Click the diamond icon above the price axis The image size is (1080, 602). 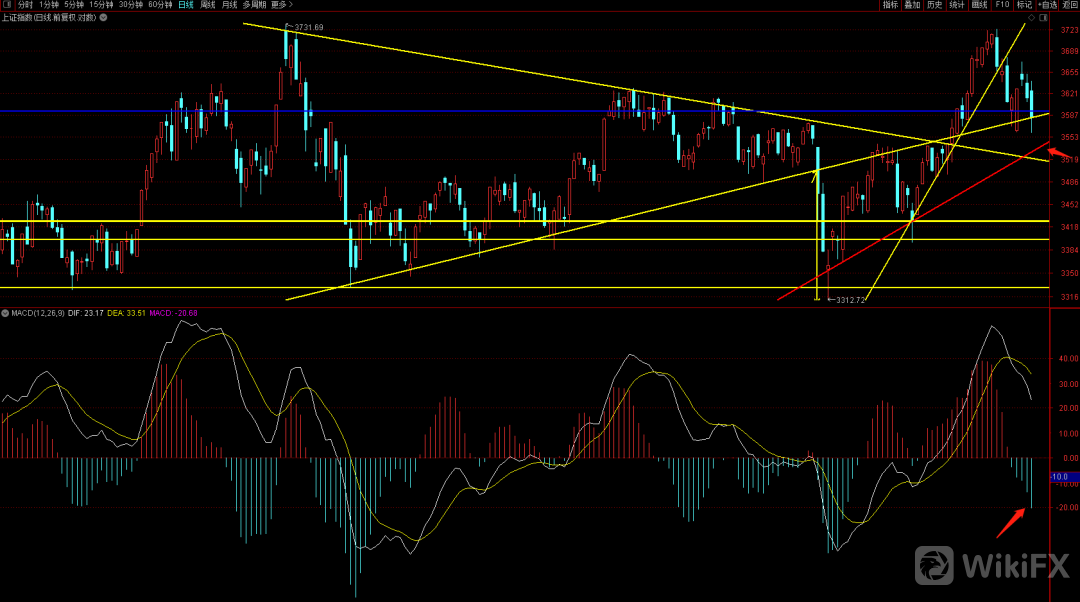[1031, 18]
